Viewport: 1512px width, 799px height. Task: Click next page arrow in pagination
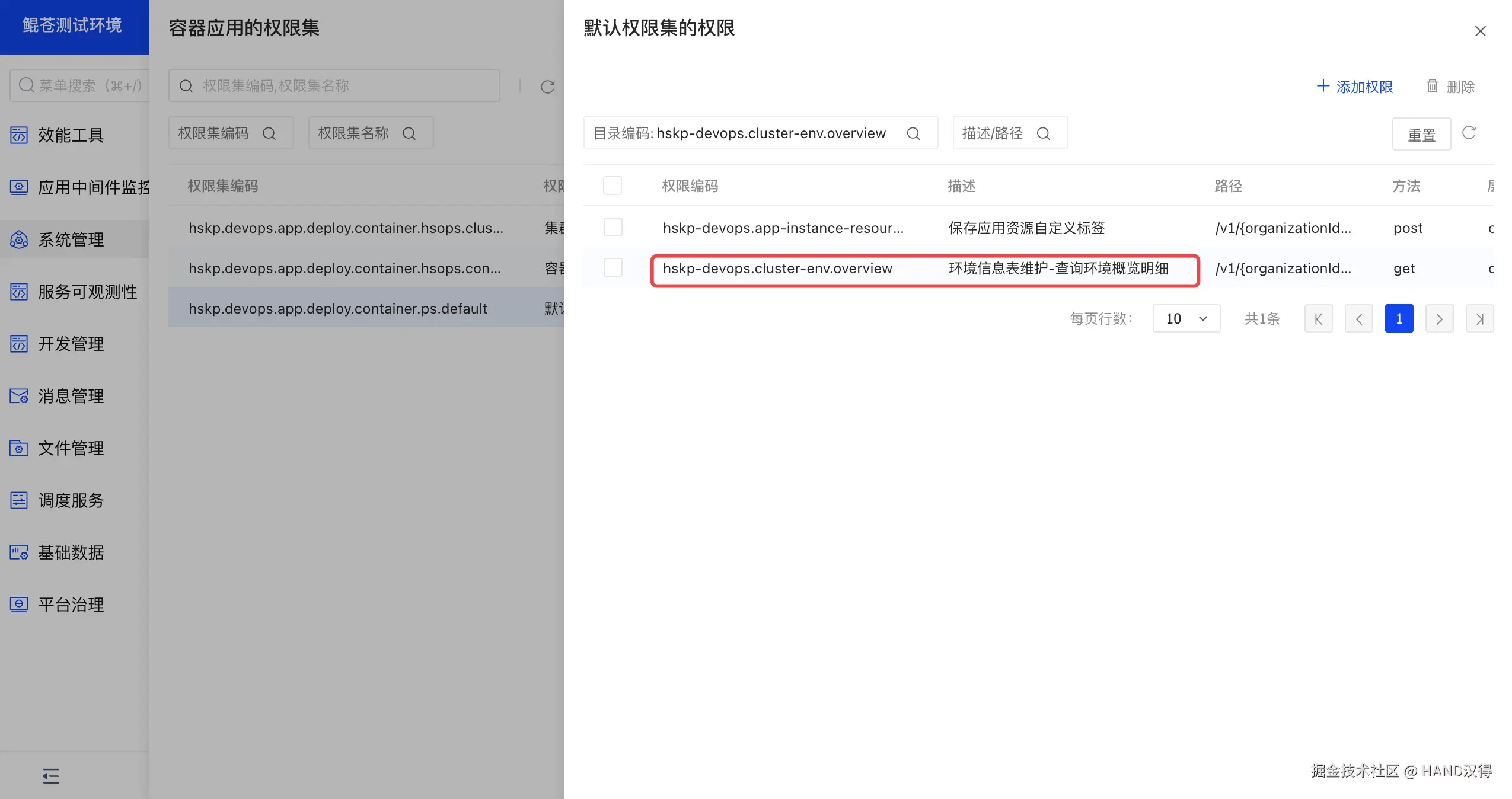point(1439,319)
